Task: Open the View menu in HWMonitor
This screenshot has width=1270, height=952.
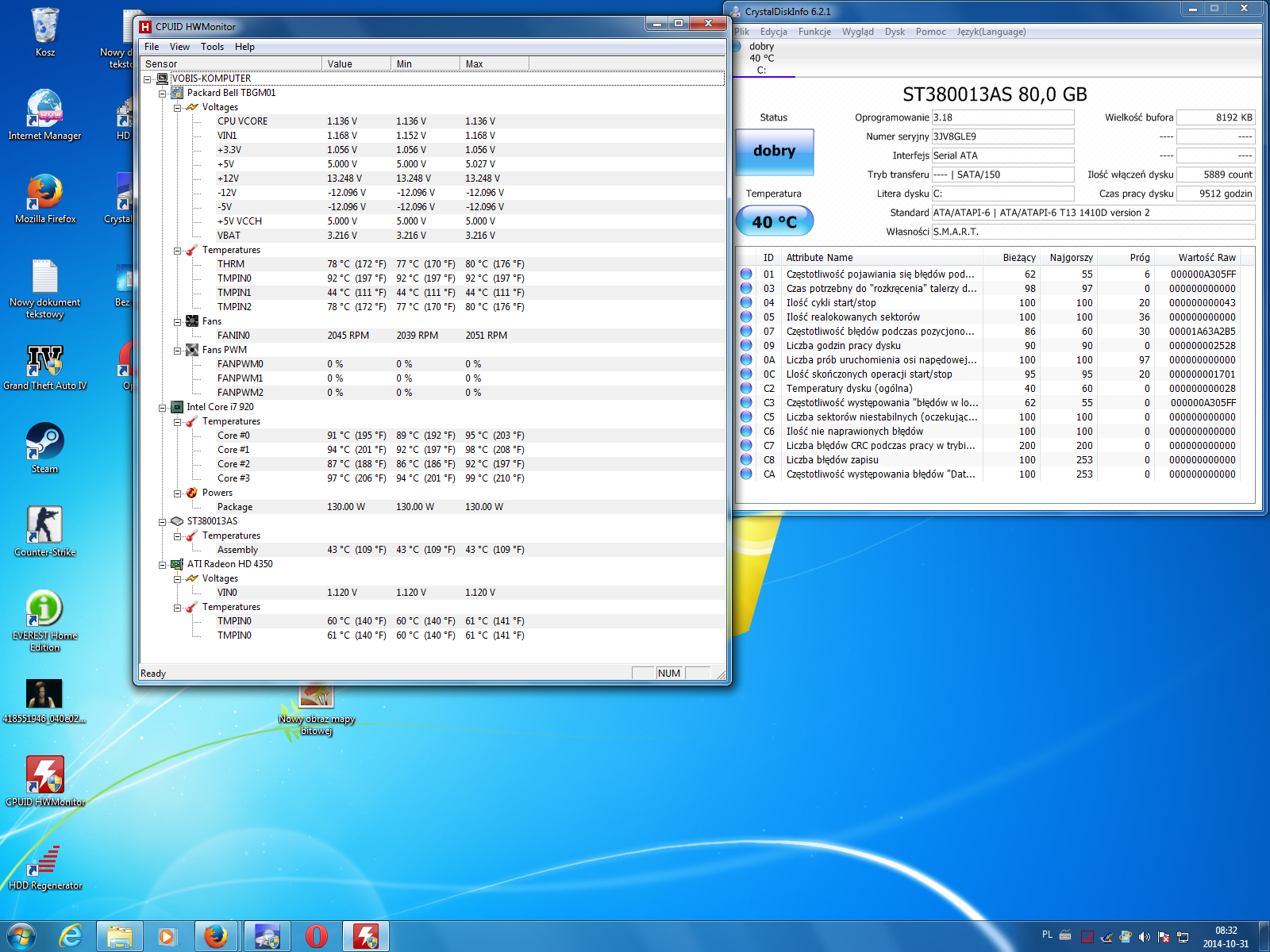Action: click(x=180, y=47)
